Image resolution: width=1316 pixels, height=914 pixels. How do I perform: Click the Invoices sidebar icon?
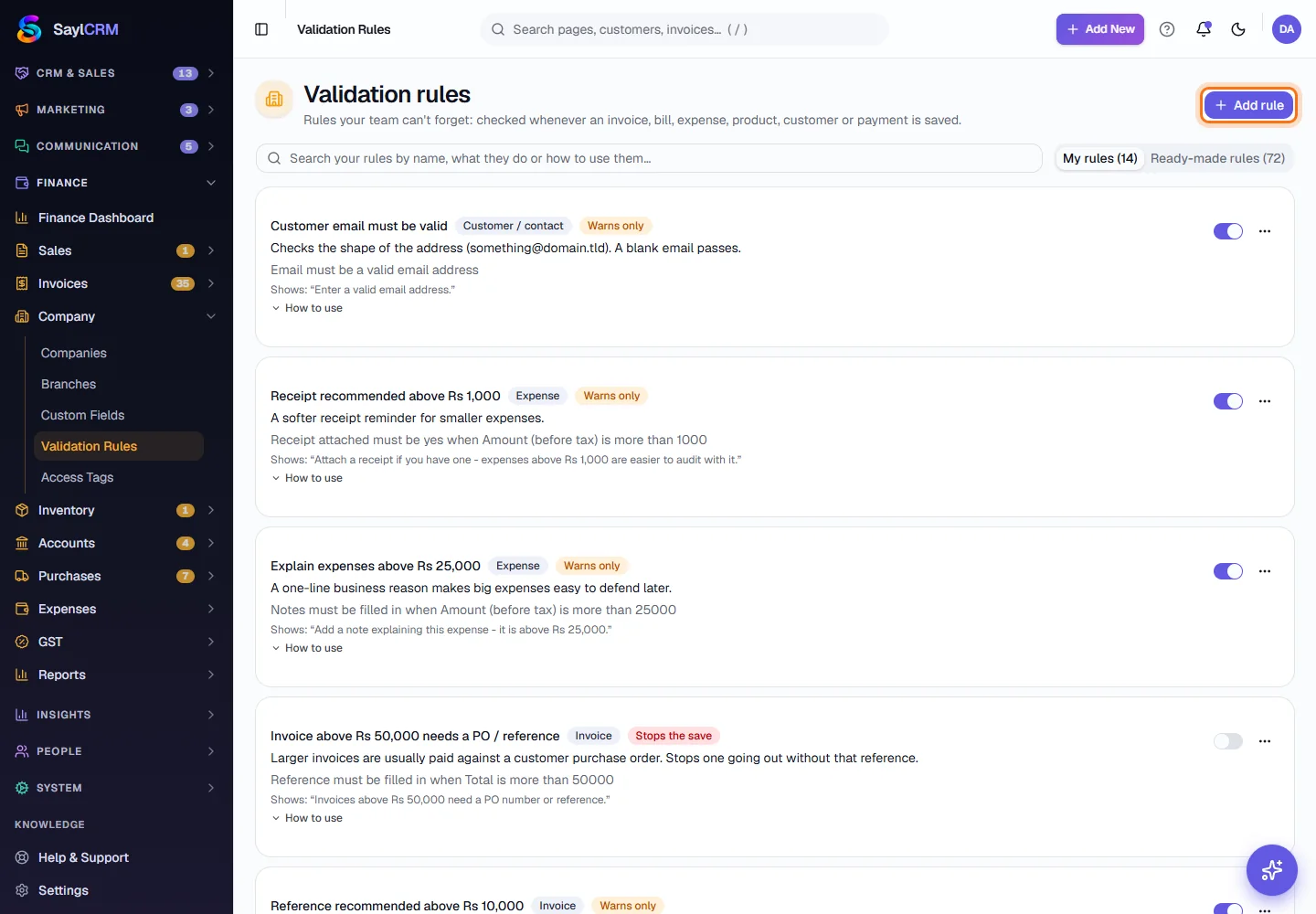(22, 283)
